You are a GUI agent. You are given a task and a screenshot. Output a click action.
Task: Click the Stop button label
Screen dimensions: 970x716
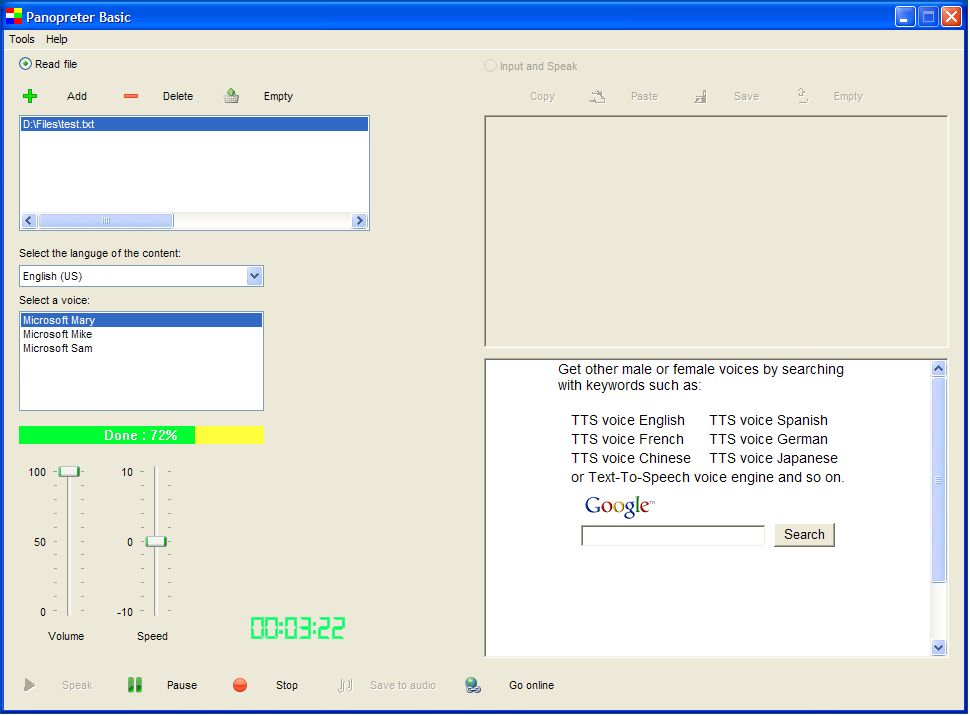(286, 685)
